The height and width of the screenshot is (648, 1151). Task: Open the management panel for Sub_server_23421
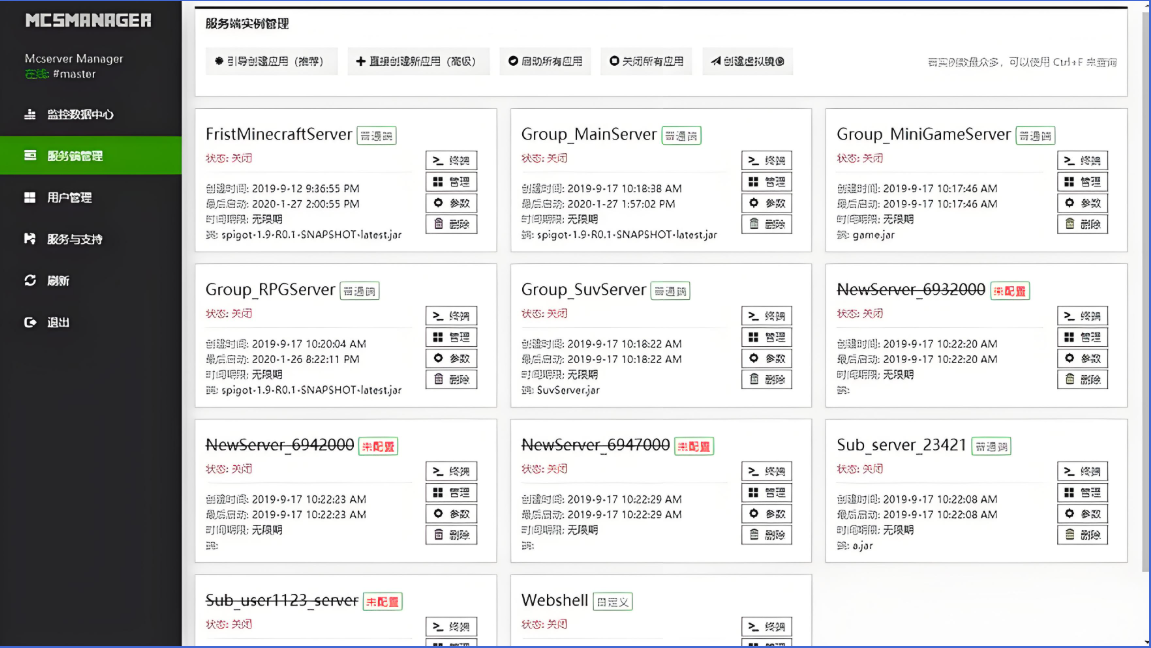[x=1082, y=492]
